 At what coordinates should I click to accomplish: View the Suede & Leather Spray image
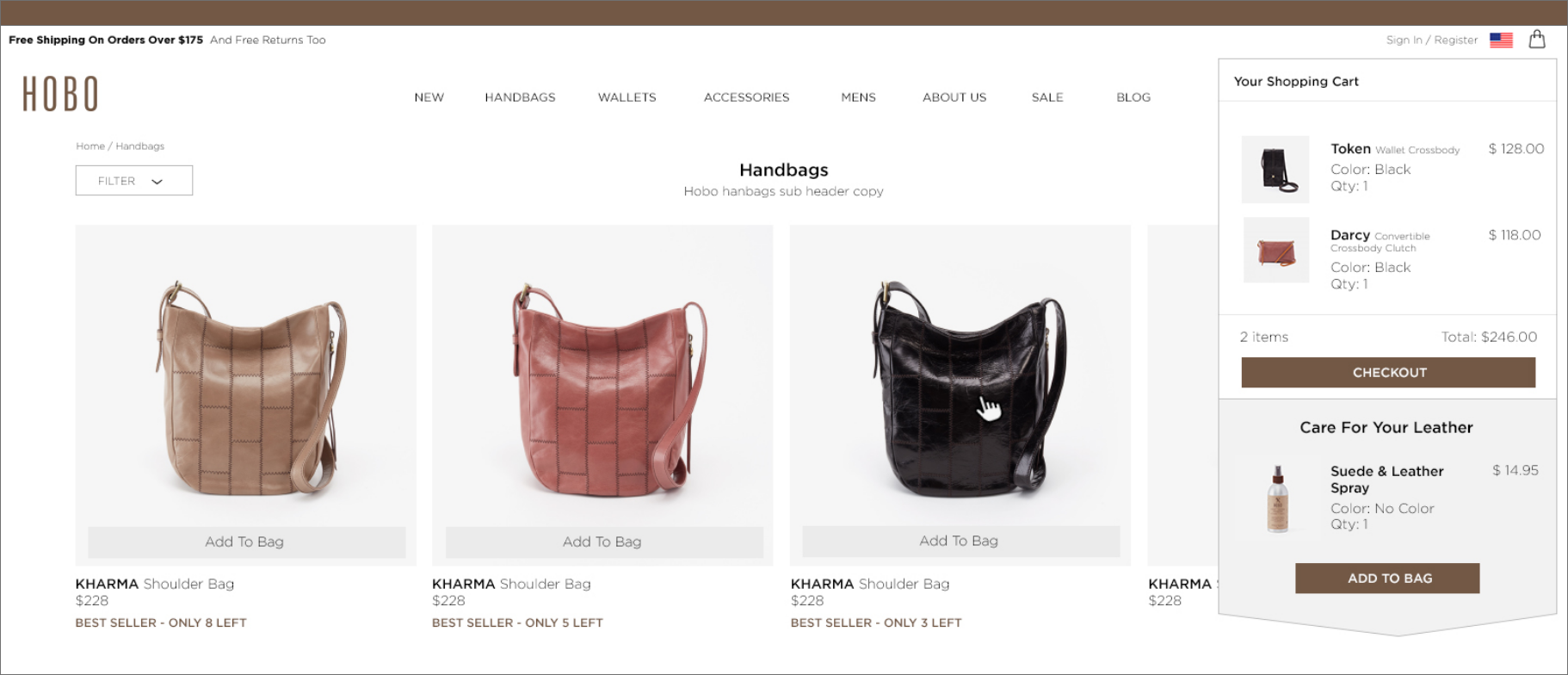(1278, 499)
